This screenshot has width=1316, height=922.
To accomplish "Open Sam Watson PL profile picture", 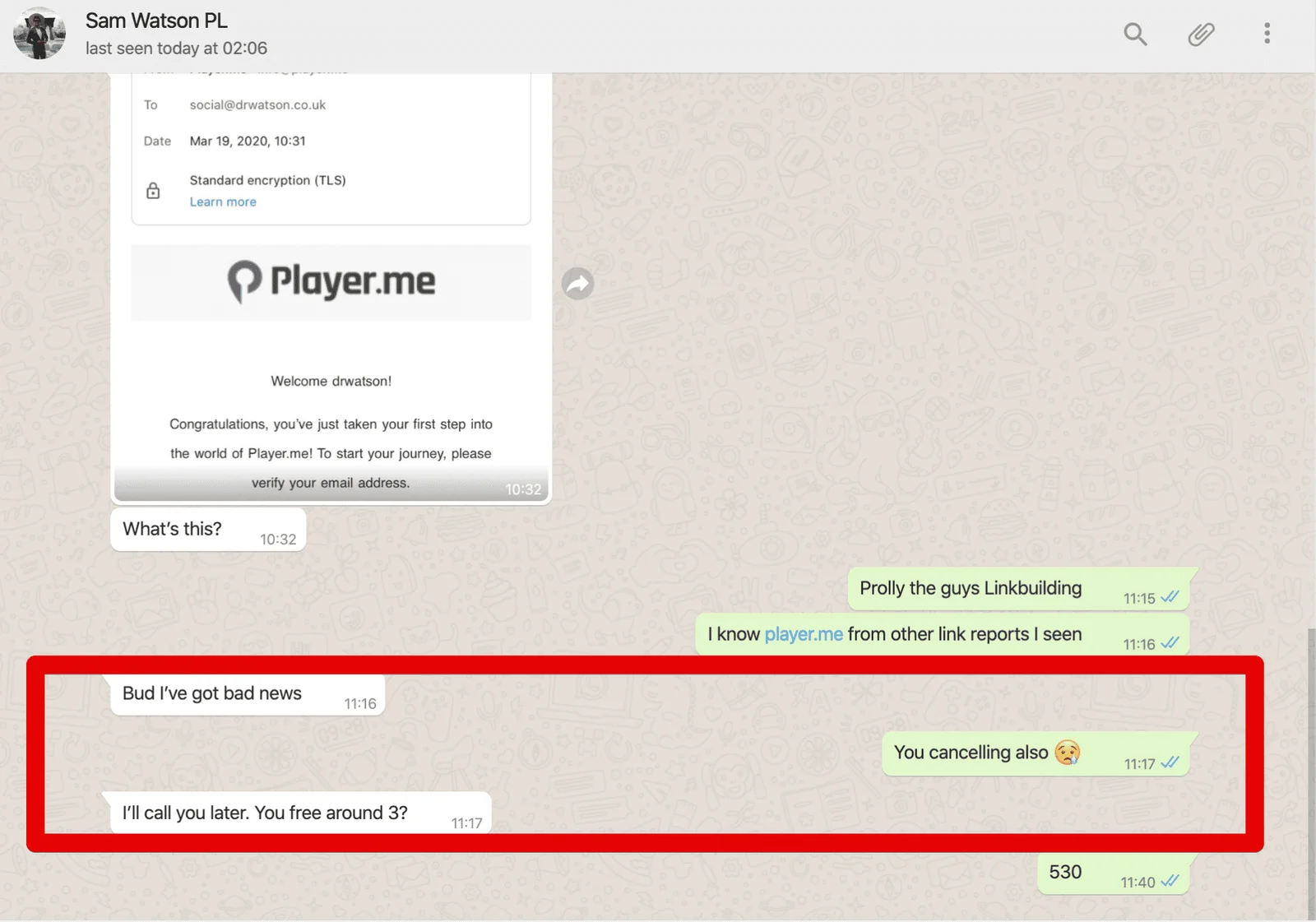I will 39,34.
